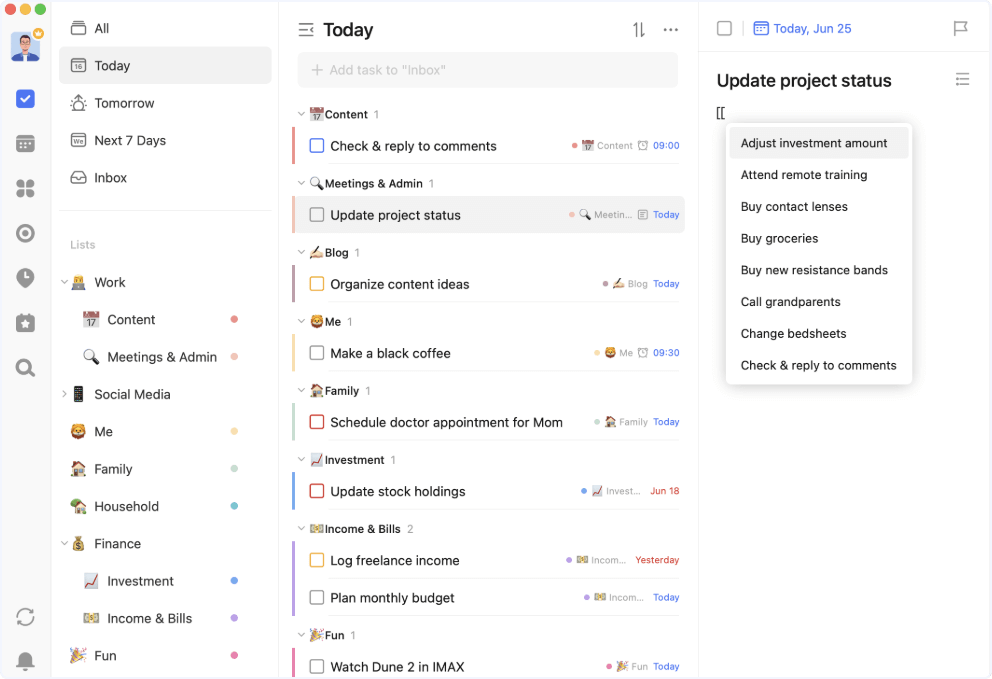Viewport: 992px width, 679px height.
Task: Tick the Log freelance income checkbox
Action: pos(317,560)
